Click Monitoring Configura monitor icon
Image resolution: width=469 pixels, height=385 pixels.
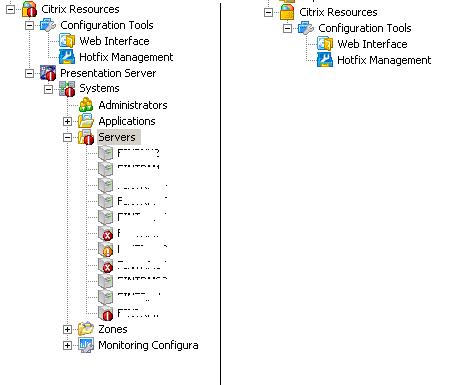coord(86,345)
